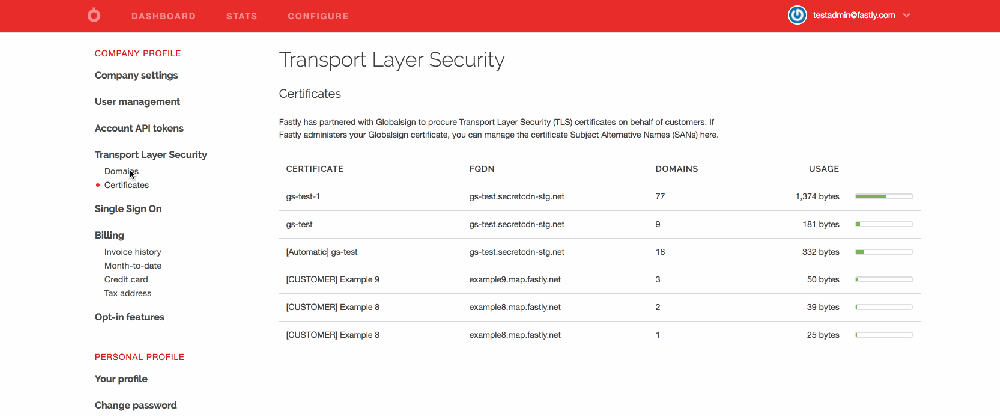Open Account API tokens page
Viewport: 1000px width, 416px height.
pyautogui.click(x=139, y=128)
